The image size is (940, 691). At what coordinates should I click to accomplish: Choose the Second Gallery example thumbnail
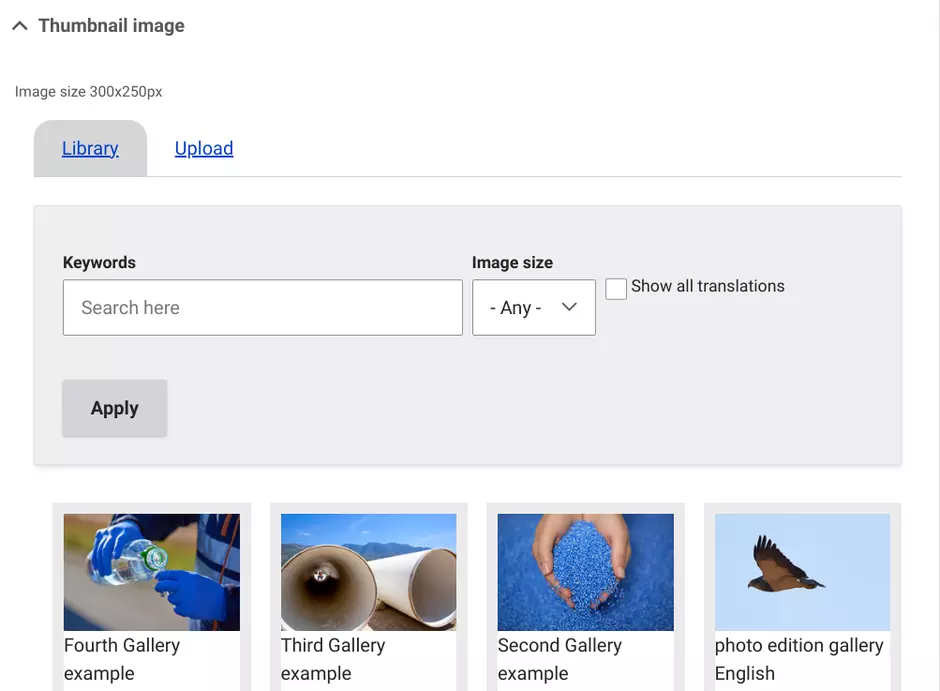coord(584,572)
